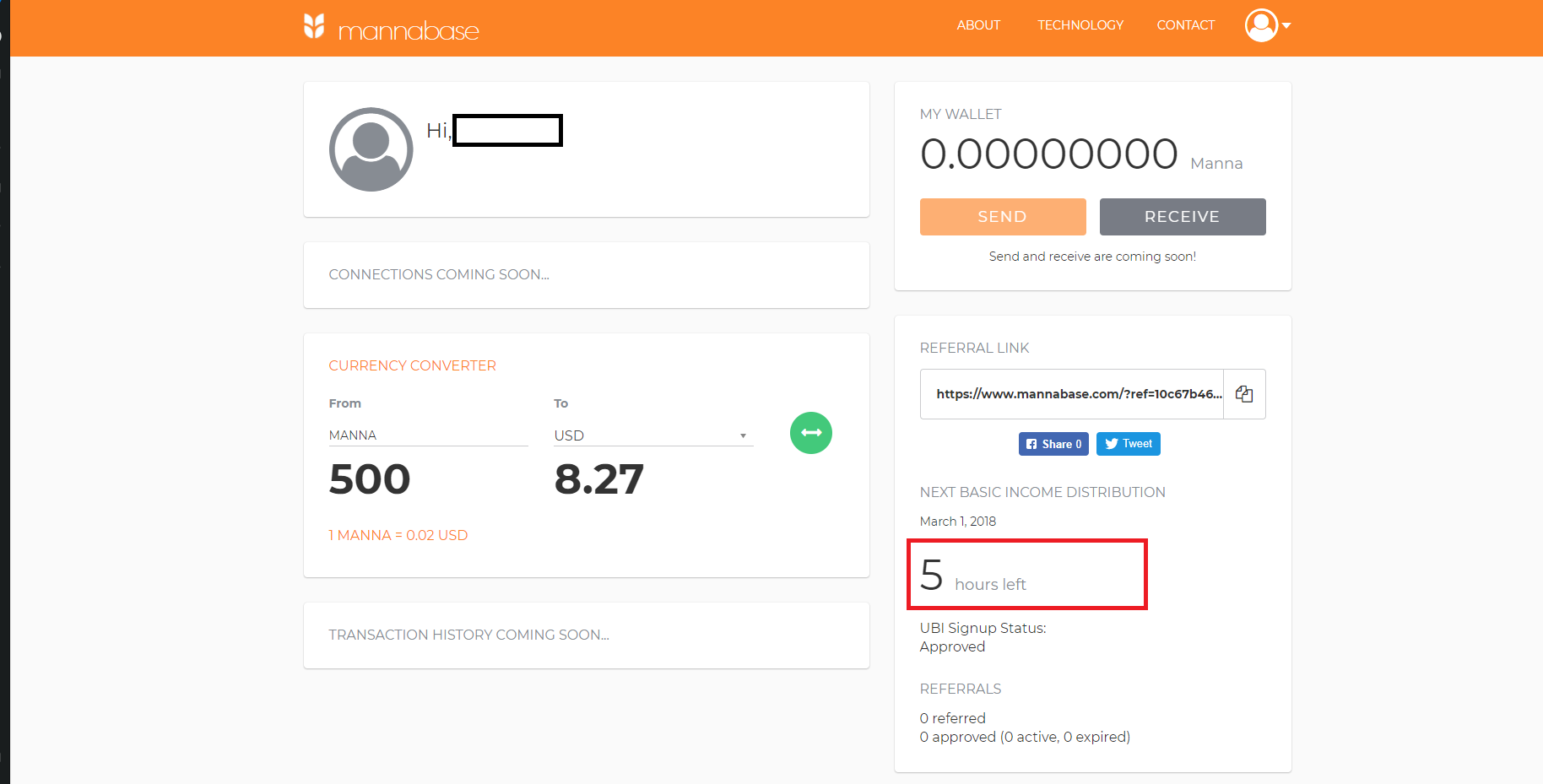Click the 'Approved' signup status text

click(x=952, y=646)
